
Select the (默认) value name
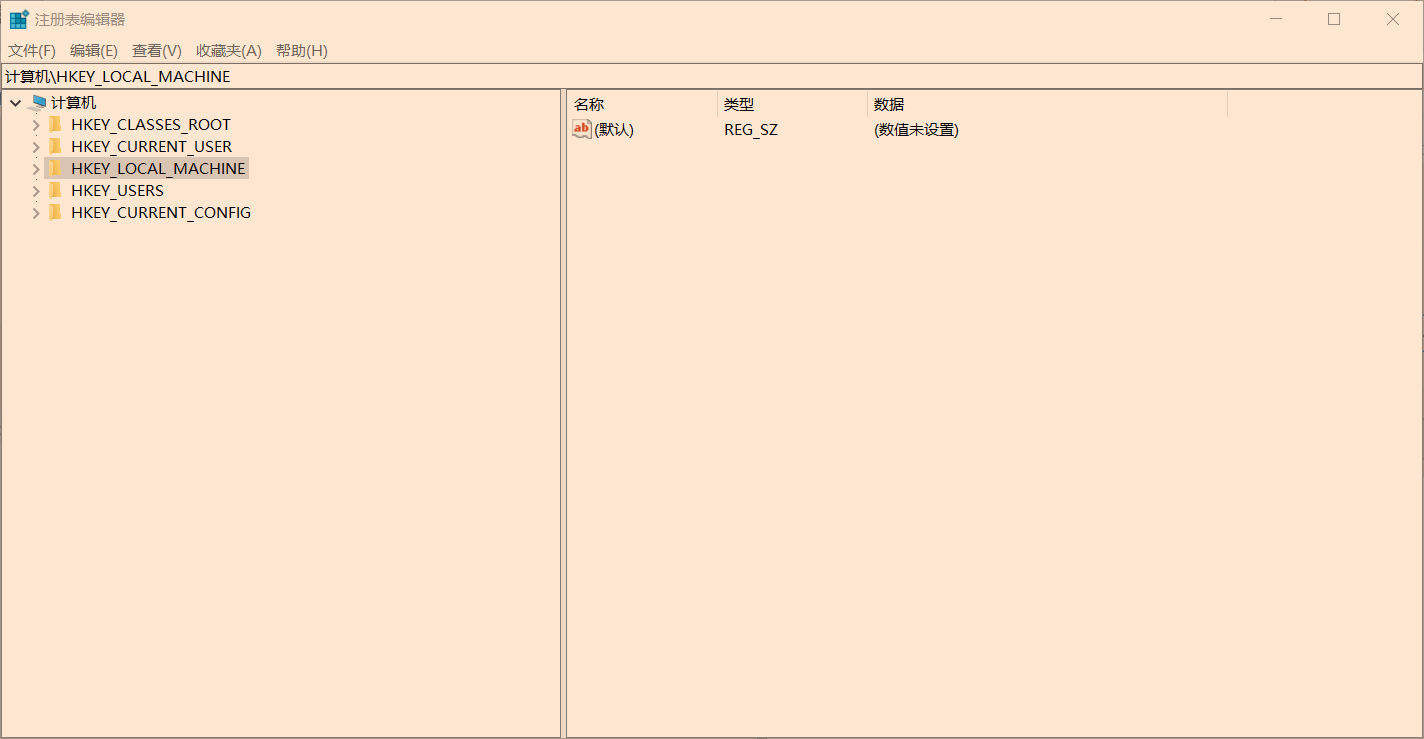point(614,130)
